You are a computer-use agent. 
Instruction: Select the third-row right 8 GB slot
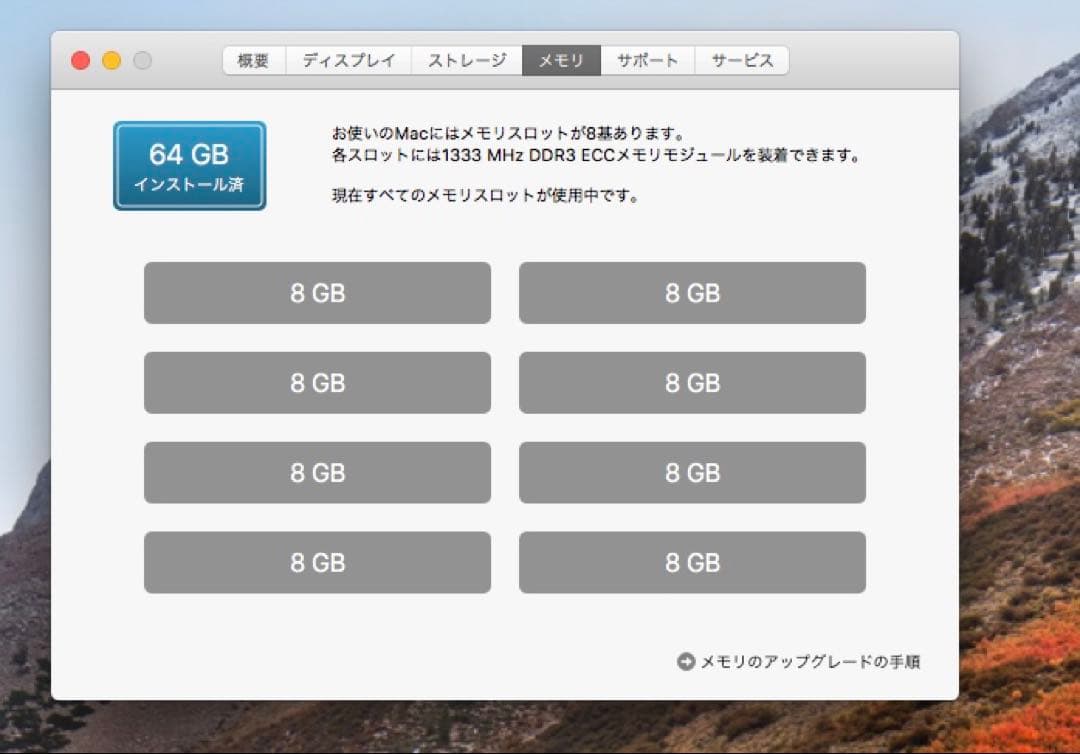coord(692,472)
